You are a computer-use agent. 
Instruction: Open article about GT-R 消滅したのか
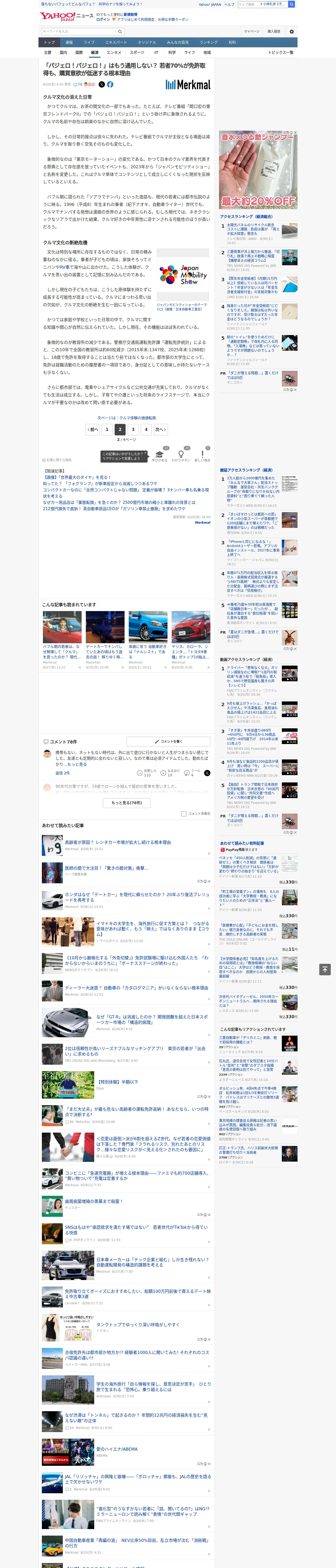click(x=152, y=1019)
